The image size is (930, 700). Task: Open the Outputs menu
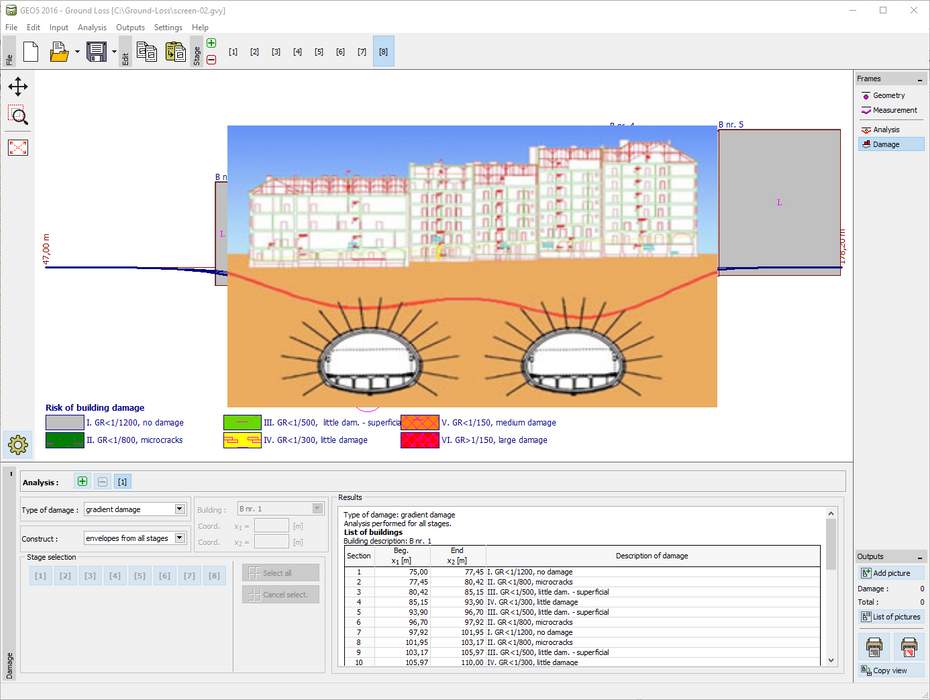pyautogui.click(x=130, y=27)
